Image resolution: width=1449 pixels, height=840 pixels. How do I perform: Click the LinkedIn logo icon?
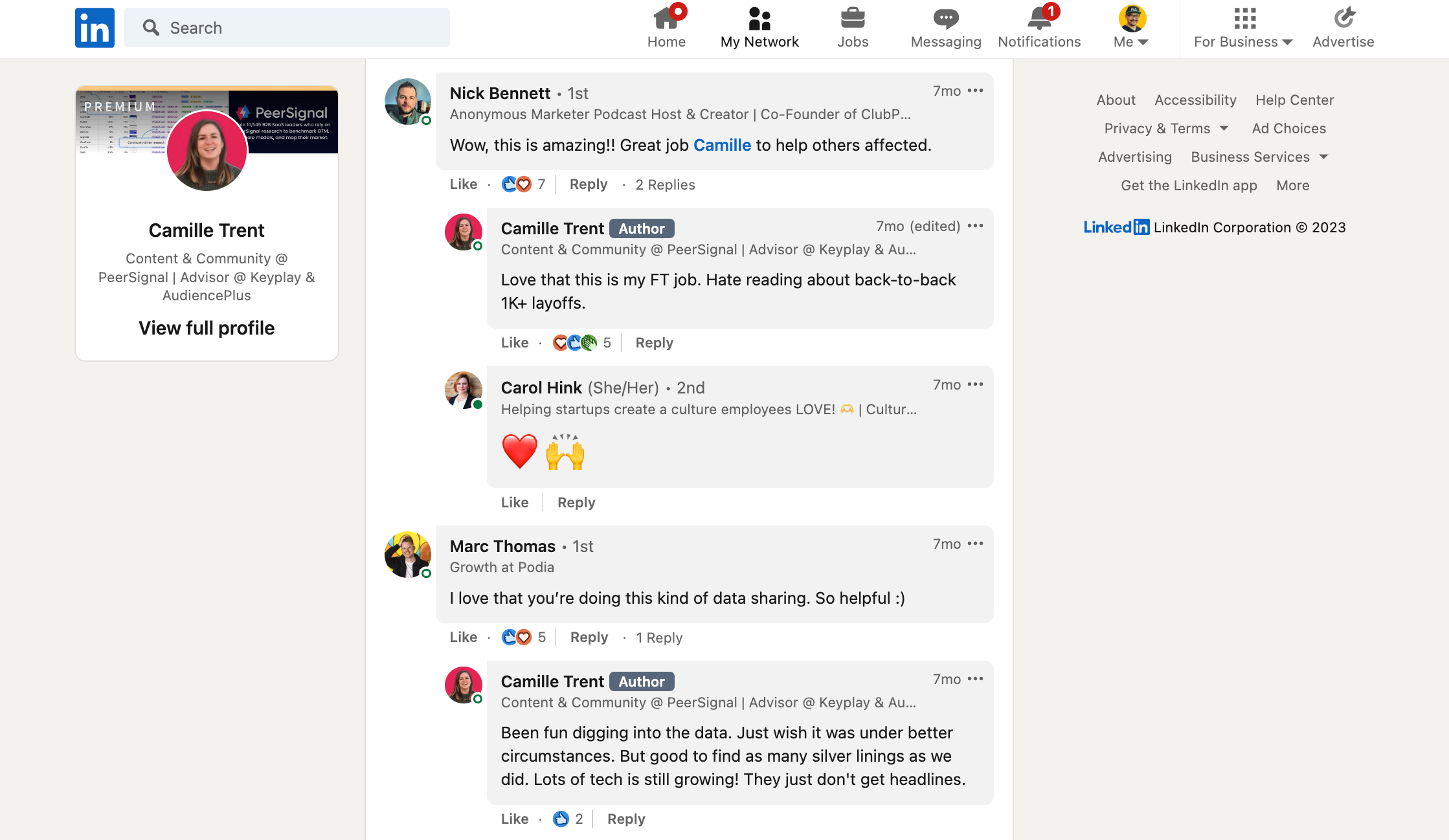pos(95,28)
